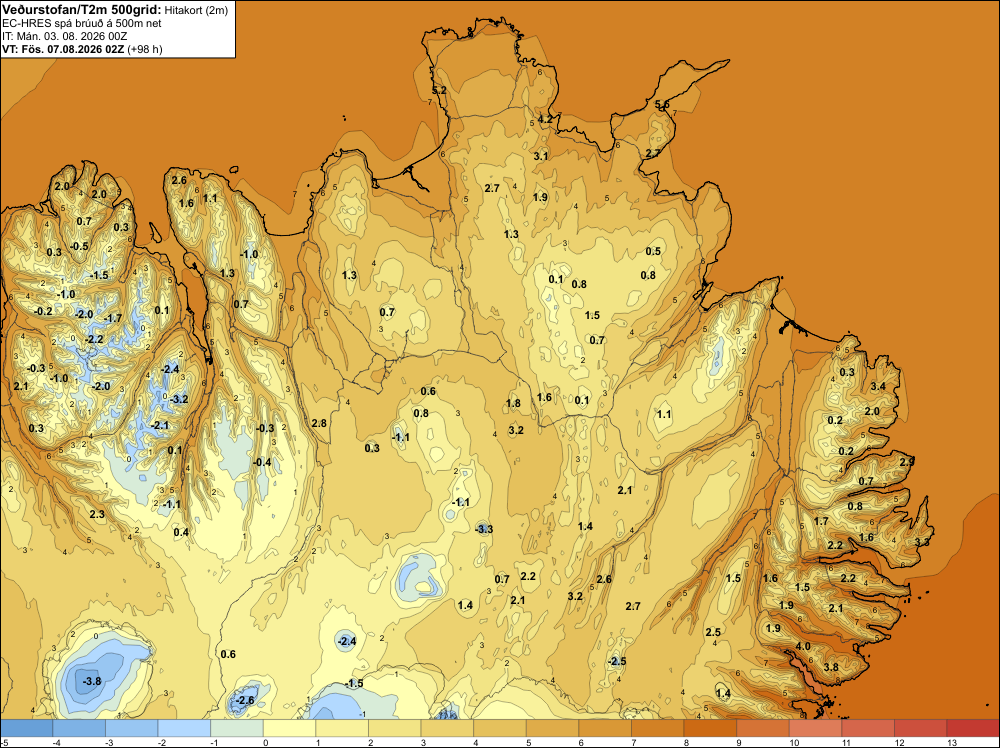Select the 2.8 temperature value
Viewport: 1000px width, 748px height.
[x=319, y=423]
